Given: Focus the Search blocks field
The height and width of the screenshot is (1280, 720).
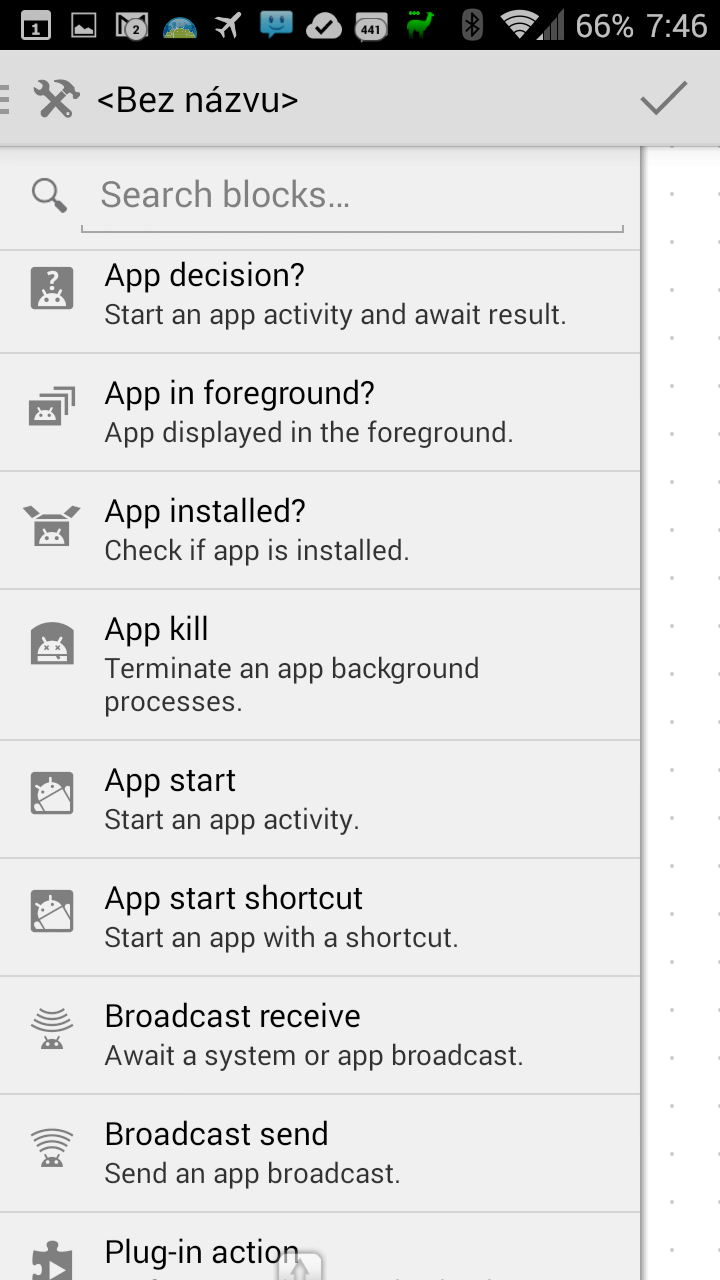Looking at the screenshot, I should click(352, 195).
